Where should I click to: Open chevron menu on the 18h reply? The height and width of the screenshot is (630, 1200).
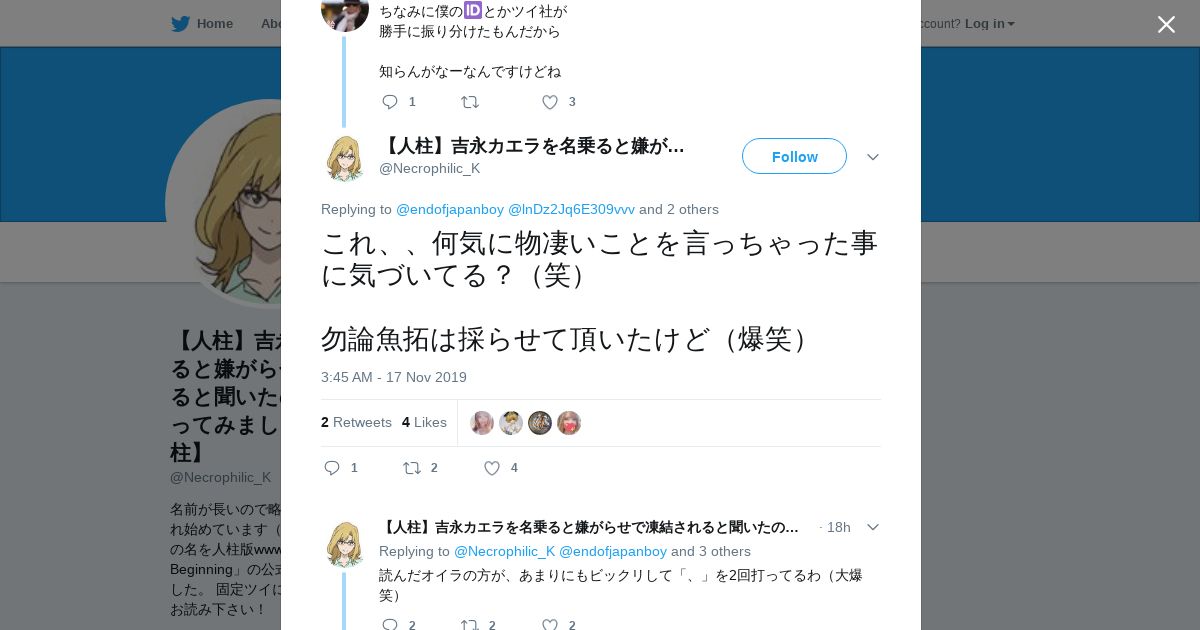[873, 527]
